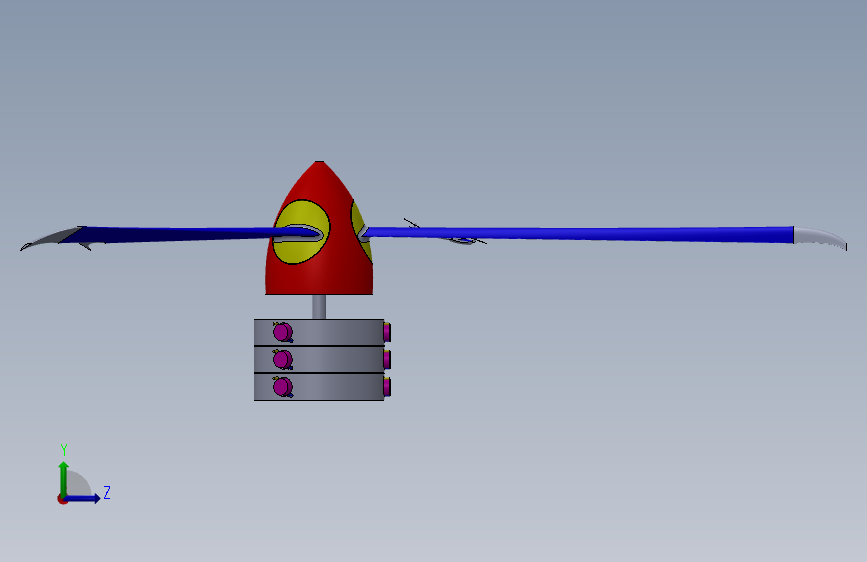Click the green Y axis arrow of the triad
867x562 pixels.
coord(64,478)
